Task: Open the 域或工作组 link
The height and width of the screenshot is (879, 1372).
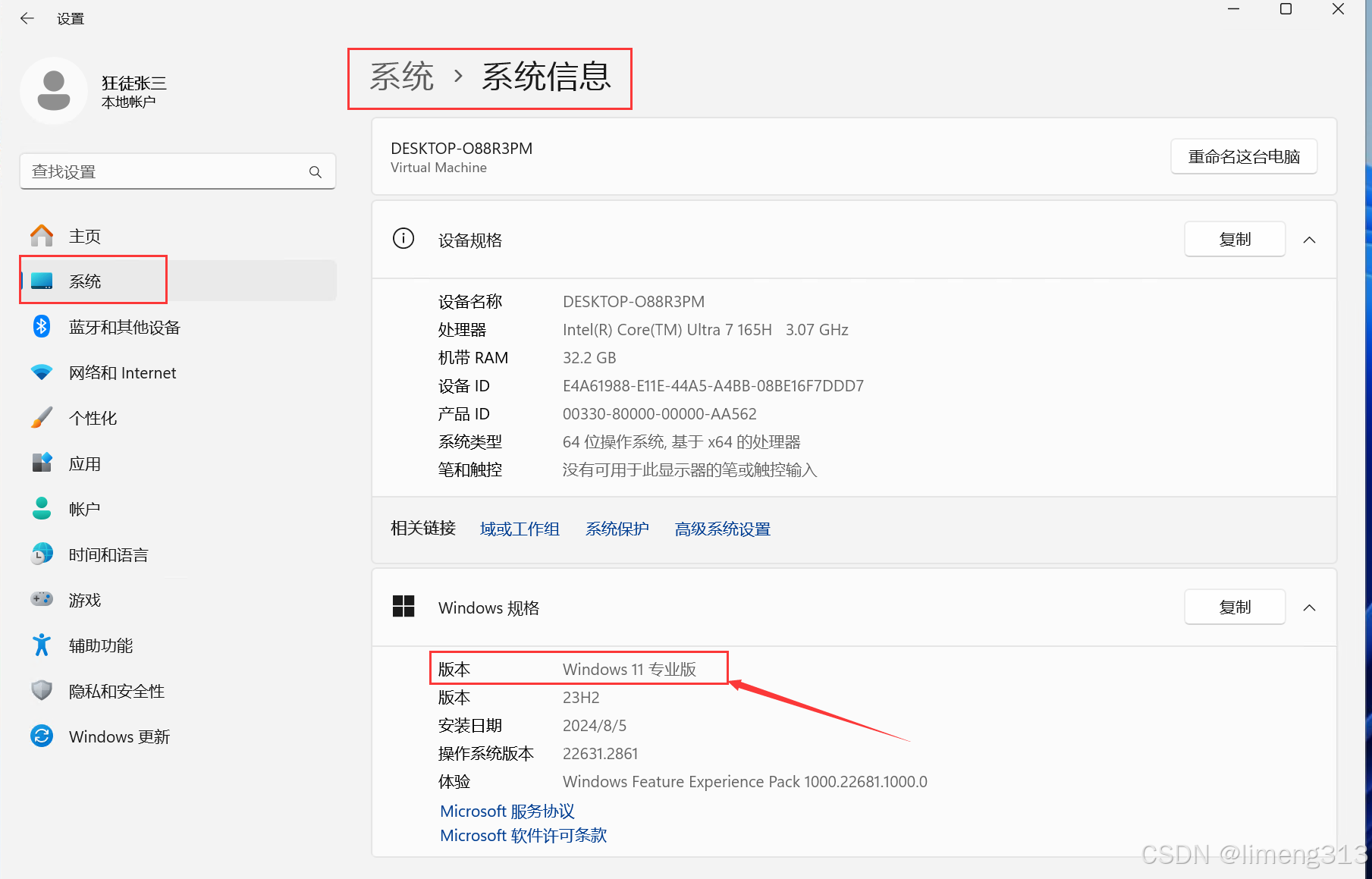Action: 520,529
